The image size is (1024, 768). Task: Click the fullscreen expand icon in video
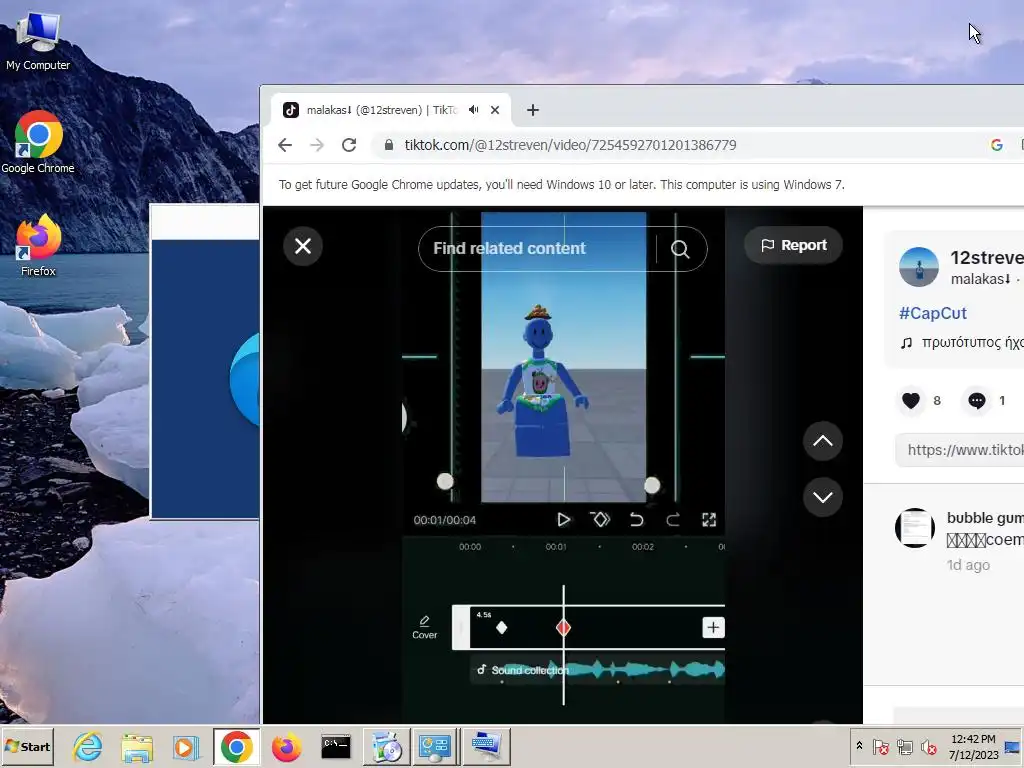(709, 520)
